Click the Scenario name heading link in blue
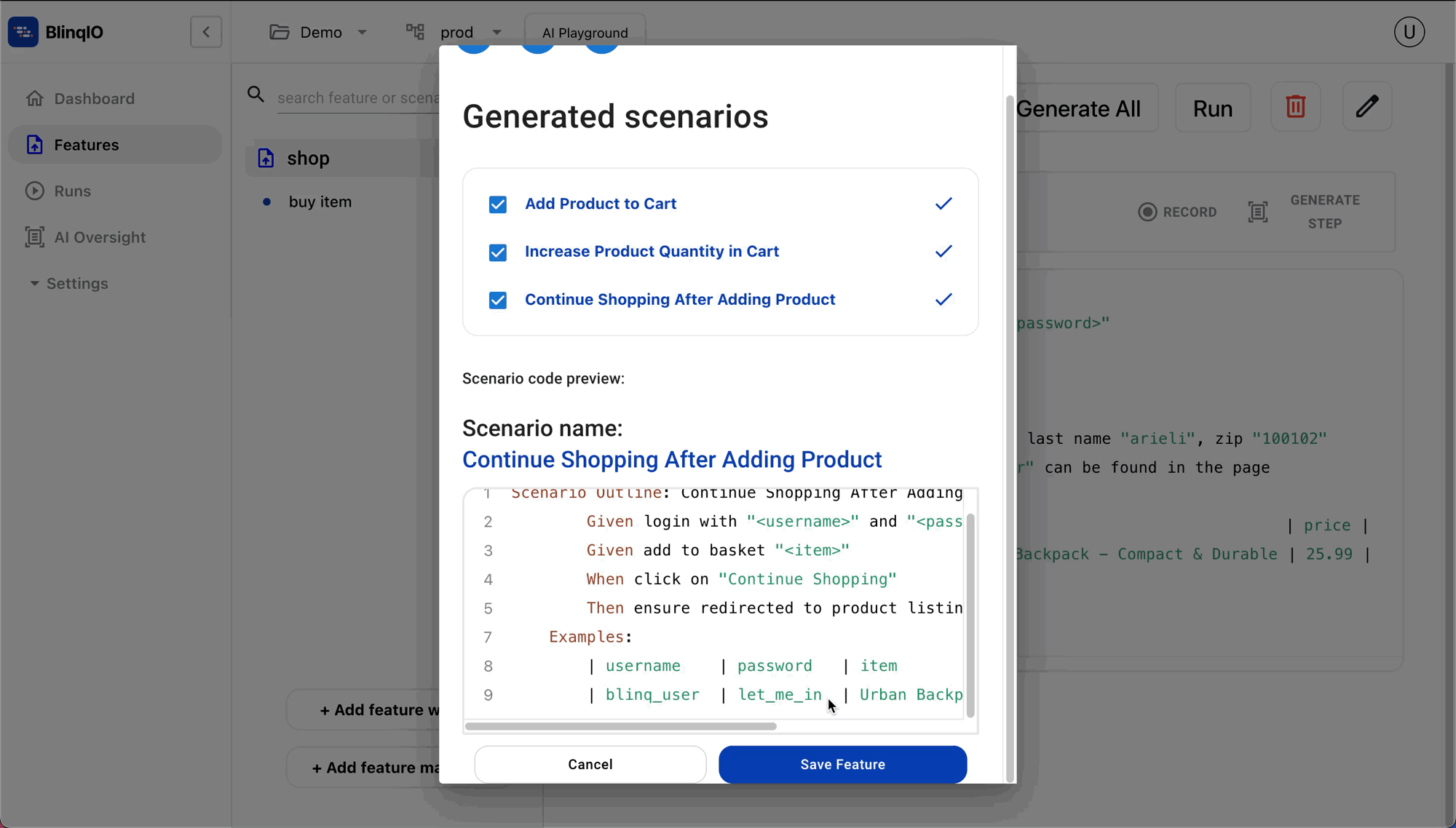Screen dimensions: 1456x828 pos(672,459)
